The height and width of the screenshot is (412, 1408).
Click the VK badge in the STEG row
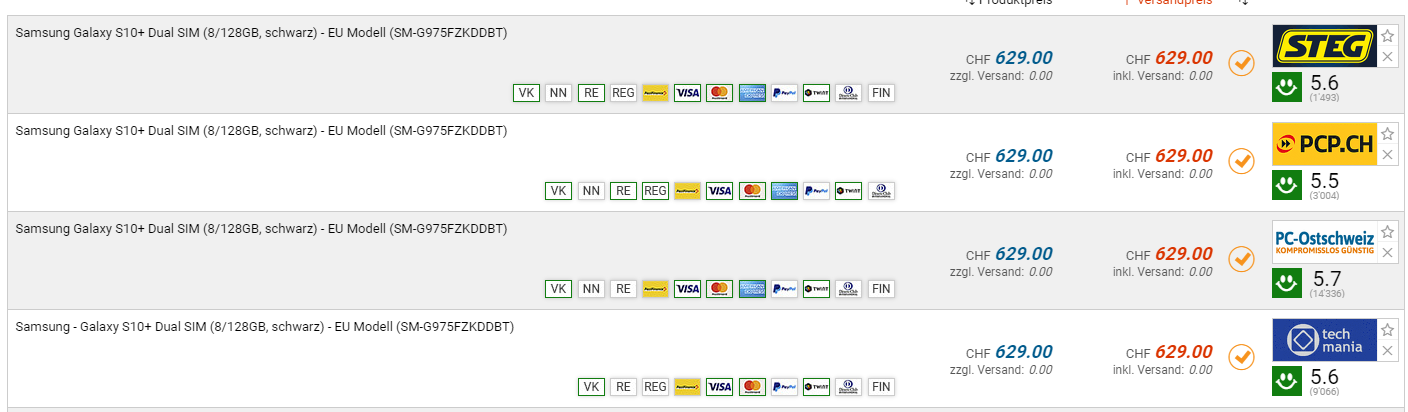click(x=526, y=93)
